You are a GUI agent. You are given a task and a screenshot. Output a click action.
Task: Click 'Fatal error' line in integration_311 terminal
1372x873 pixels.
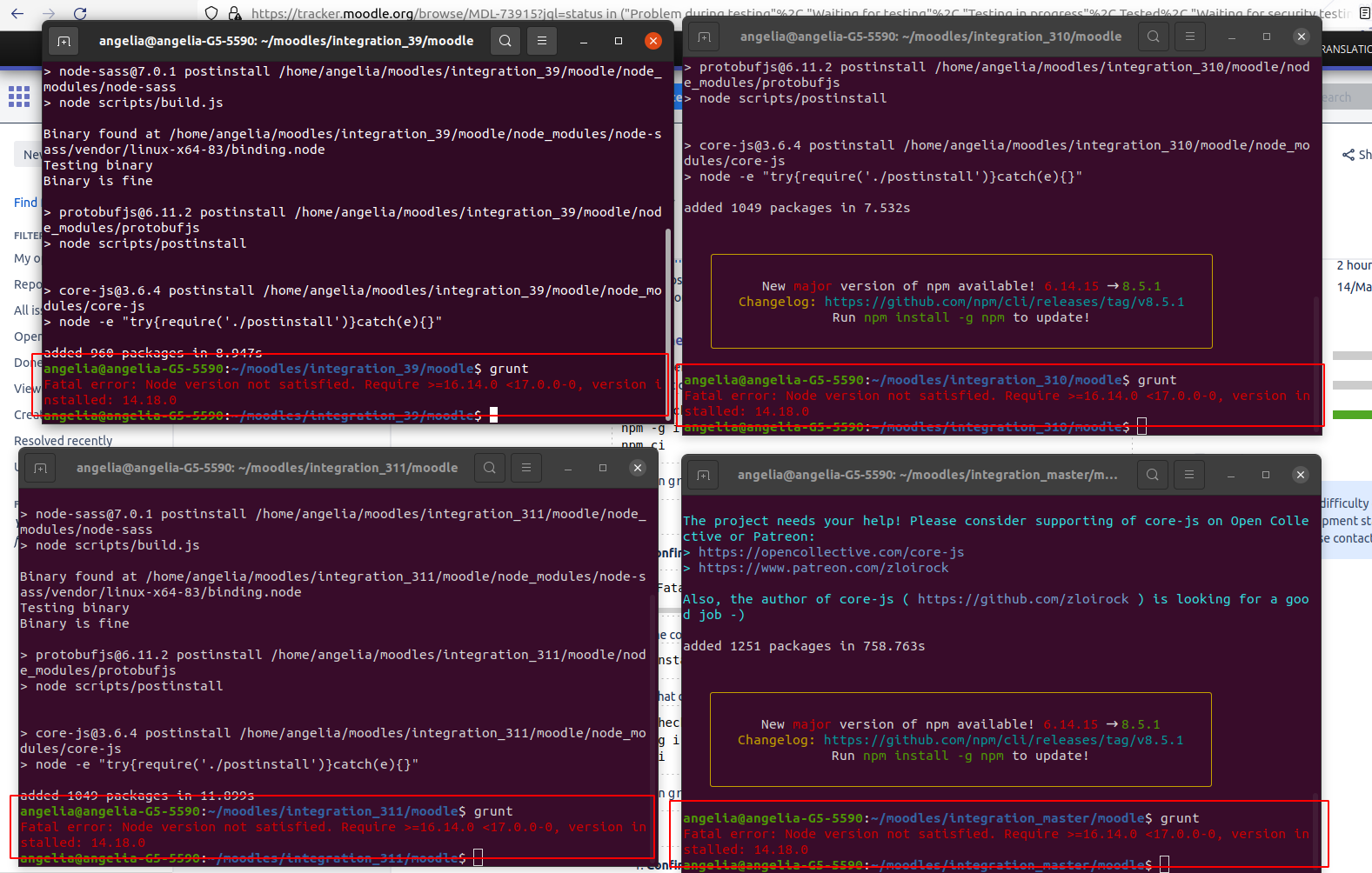(333, 835)
